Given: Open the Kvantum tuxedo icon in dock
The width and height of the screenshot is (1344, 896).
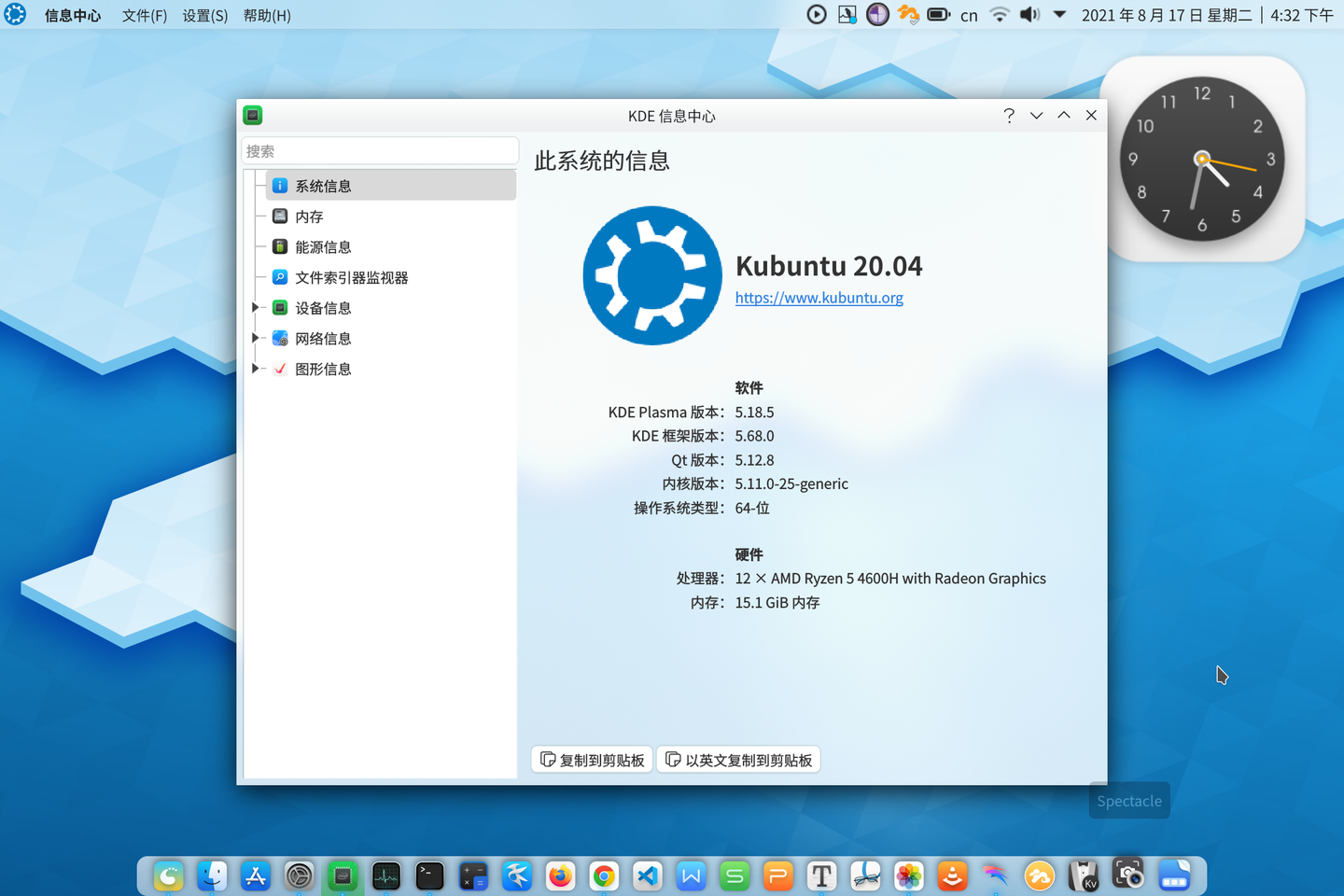Looking at the screenshot, I should [1083, 875].
